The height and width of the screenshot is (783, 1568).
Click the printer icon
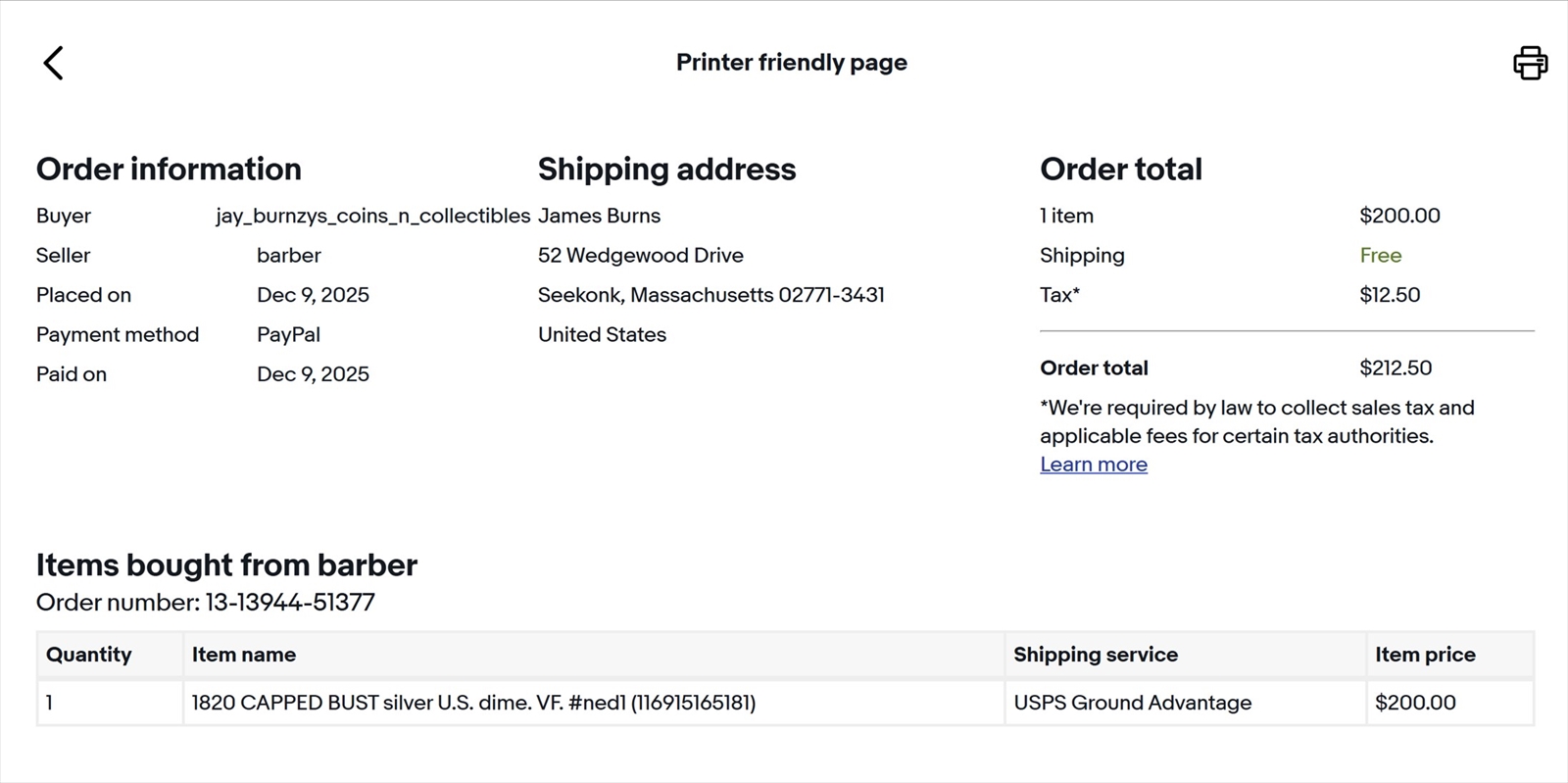pyautogui.click(x=1530, y=64)
